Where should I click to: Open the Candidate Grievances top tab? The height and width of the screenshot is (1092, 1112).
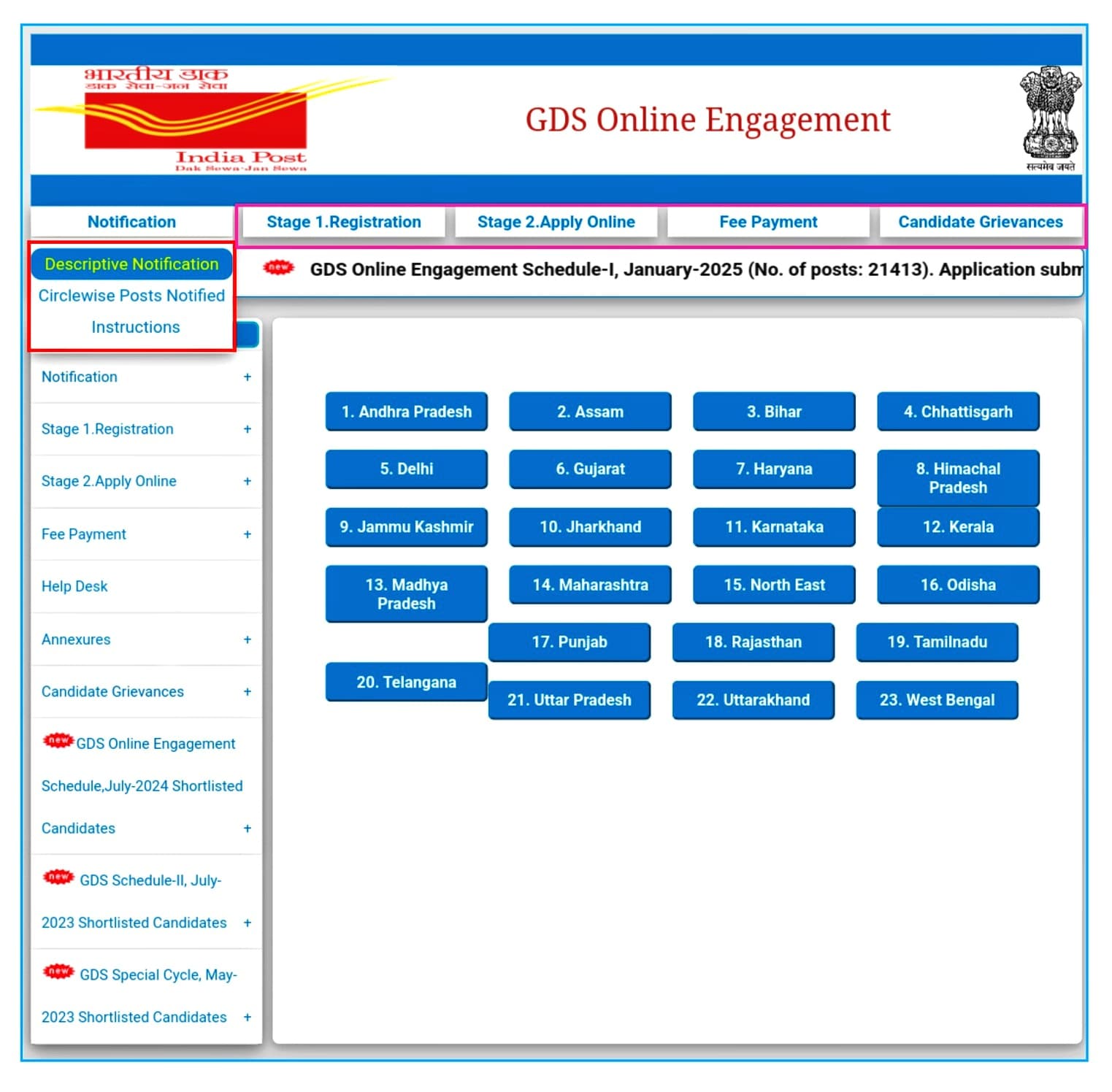point(981,222)
